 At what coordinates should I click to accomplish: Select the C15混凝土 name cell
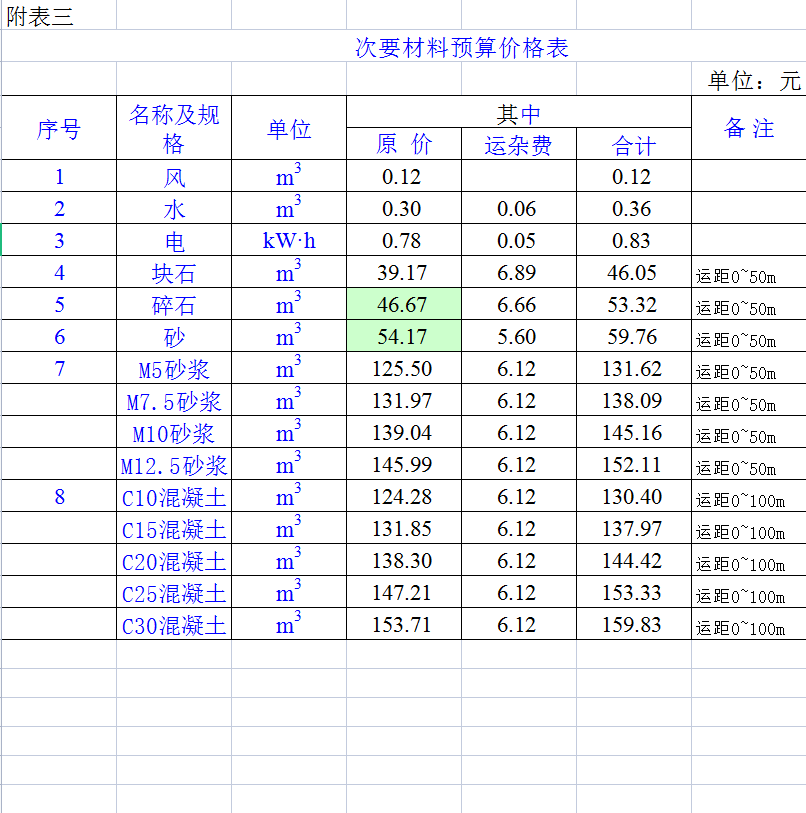[x=174, y=528]
